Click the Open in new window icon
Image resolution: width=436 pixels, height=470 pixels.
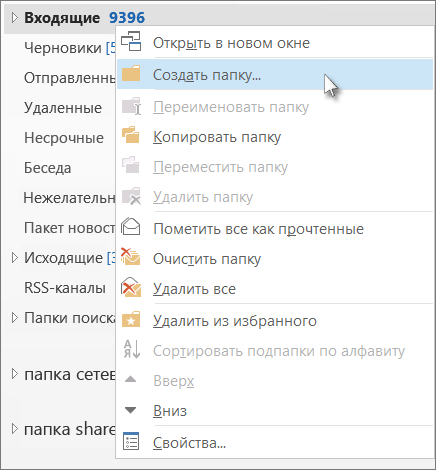click(131, 41)
